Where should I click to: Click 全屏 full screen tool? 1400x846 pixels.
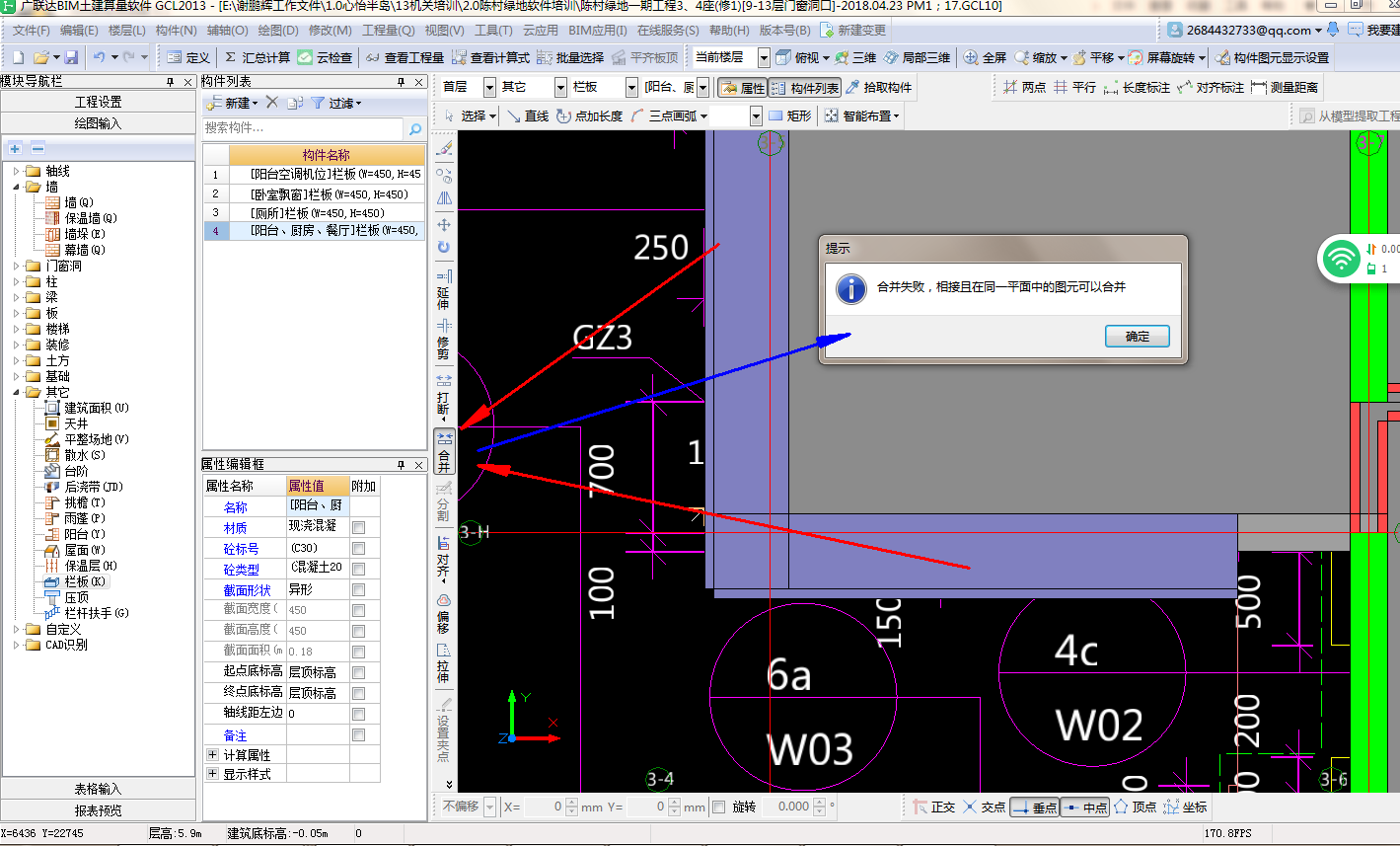point(985,57)
